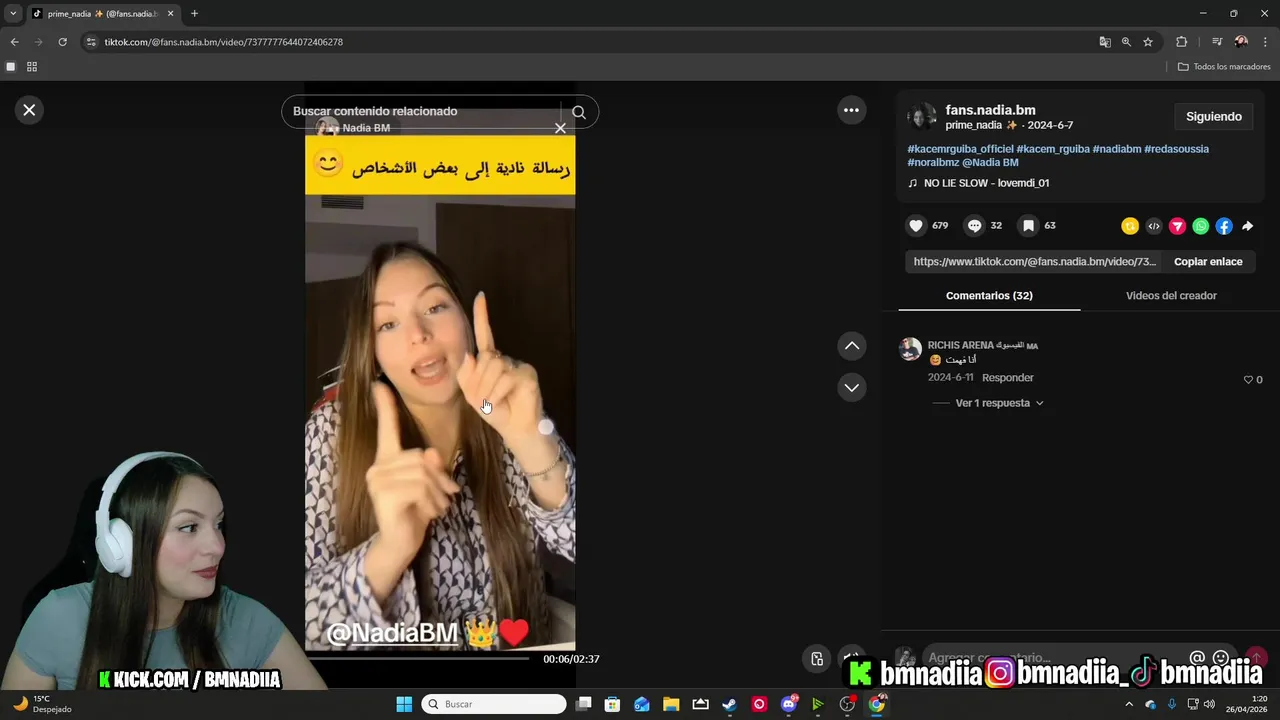Go to next video with down arrow
Screen dimensions: 1280x720
[x=851, y=387]
